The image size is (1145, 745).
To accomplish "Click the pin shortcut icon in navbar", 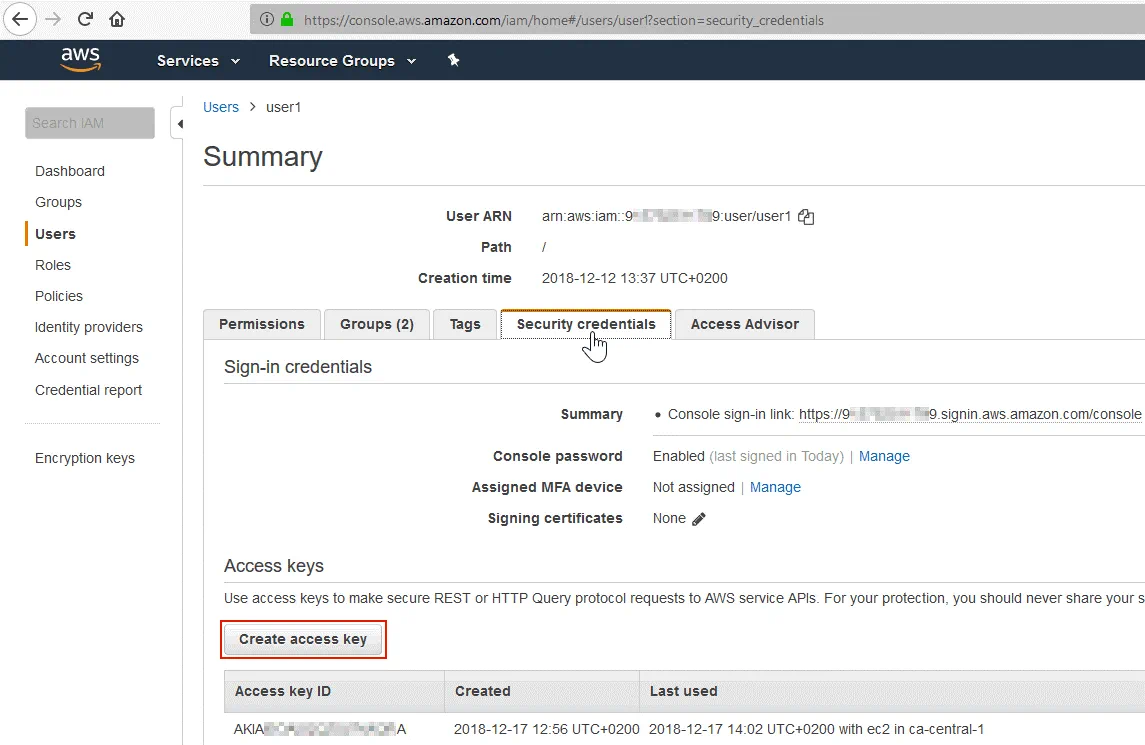I will [x=453, y=60].
